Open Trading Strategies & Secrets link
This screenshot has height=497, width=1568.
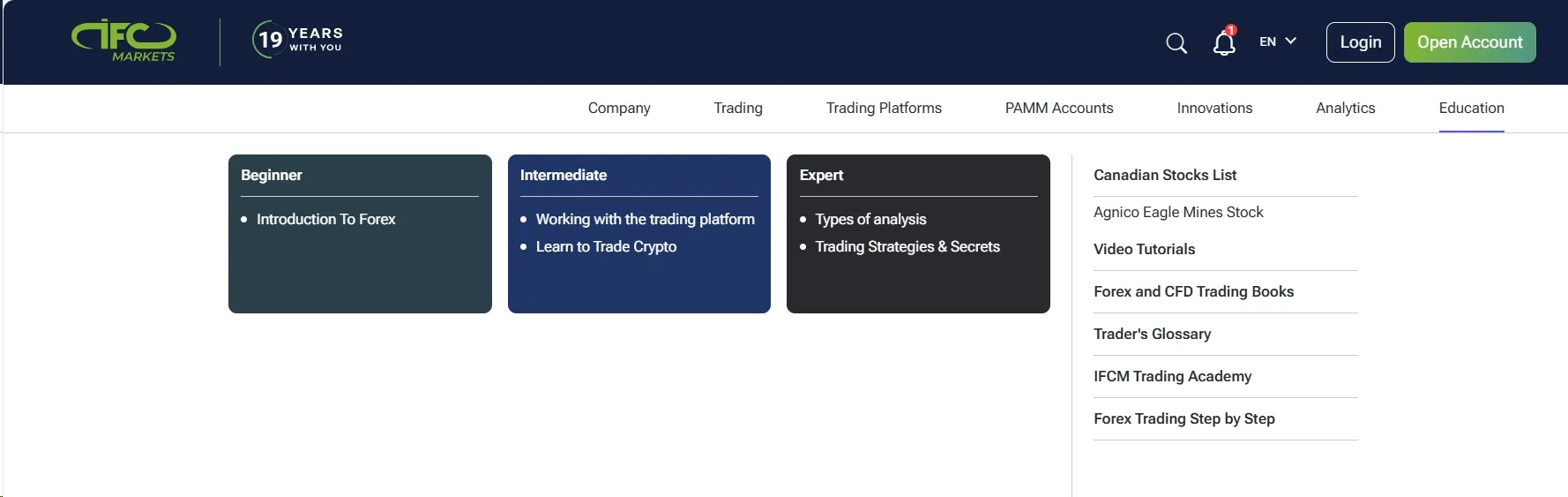pos(907,246)
